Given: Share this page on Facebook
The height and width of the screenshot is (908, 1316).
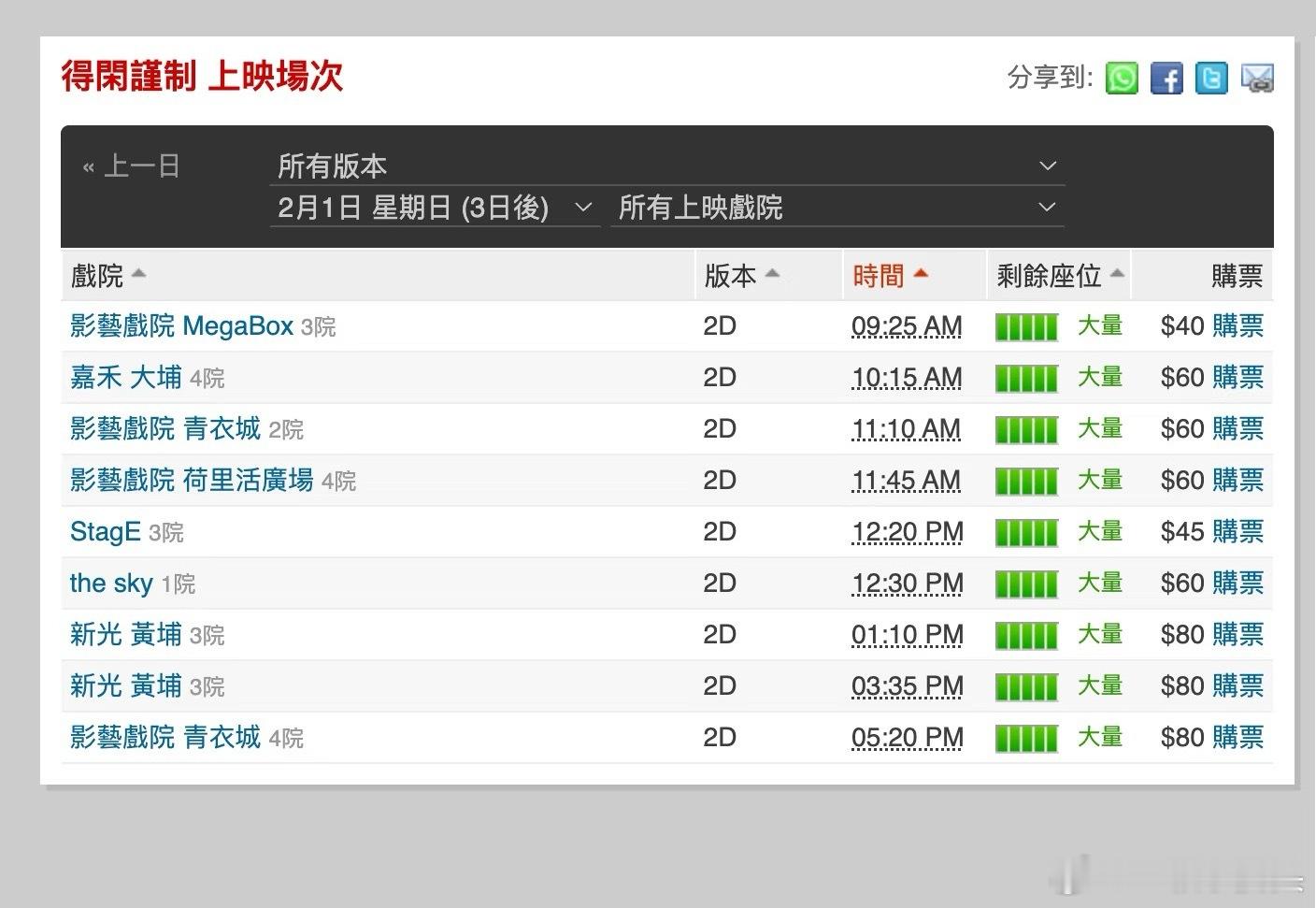Looking at the screenshot, I should (1166, 79).
